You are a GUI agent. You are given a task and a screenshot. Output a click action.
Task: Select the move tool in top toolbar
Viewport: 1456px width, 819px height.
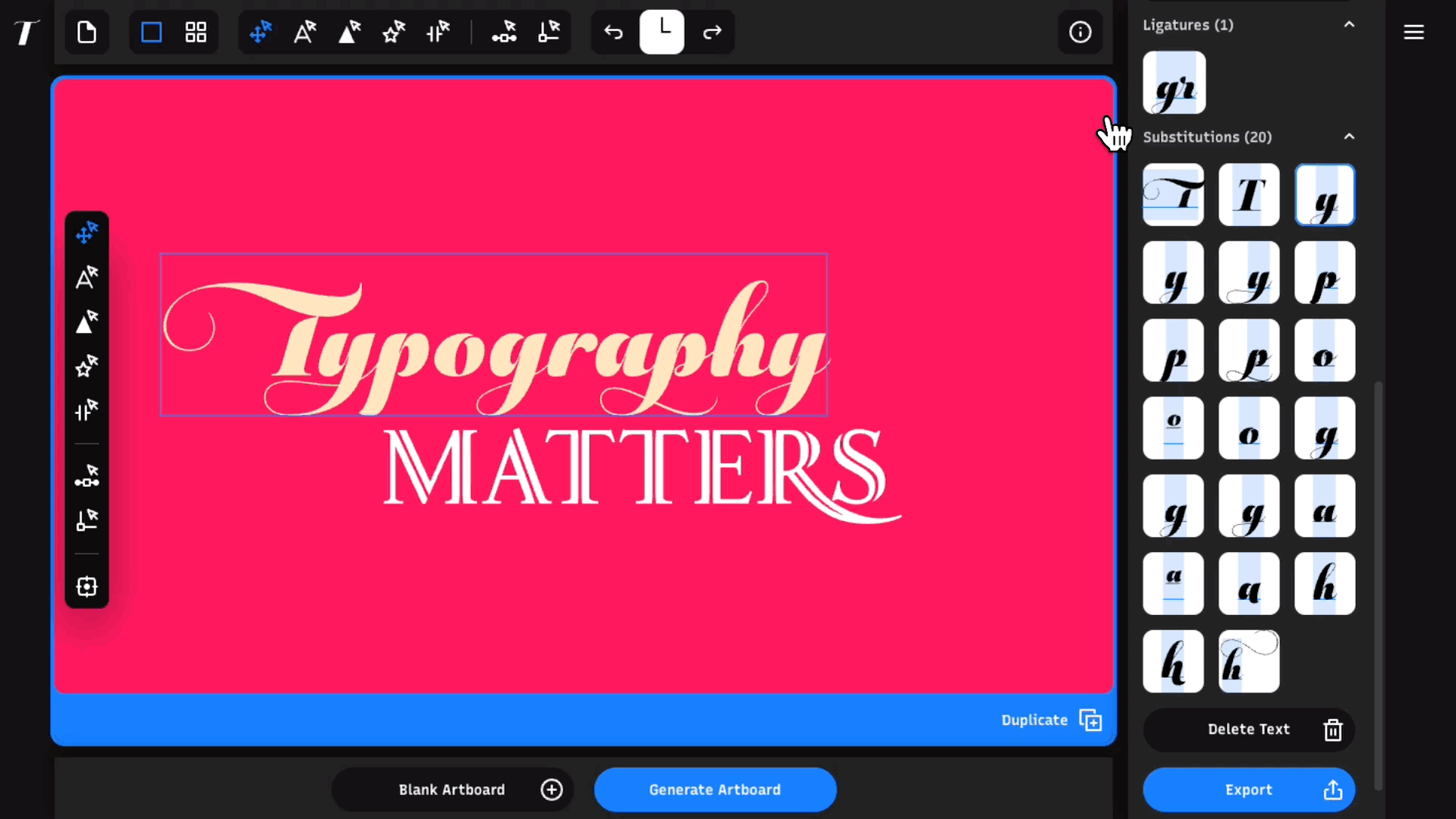point(260,32)
